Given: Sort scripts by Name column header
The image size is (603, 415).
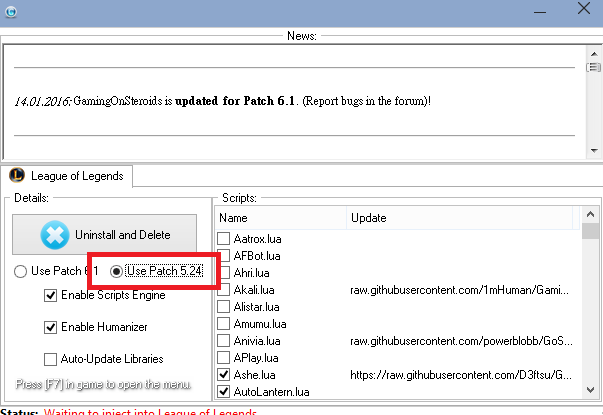Looking at the screenshot, I should [x=281, y=218].
